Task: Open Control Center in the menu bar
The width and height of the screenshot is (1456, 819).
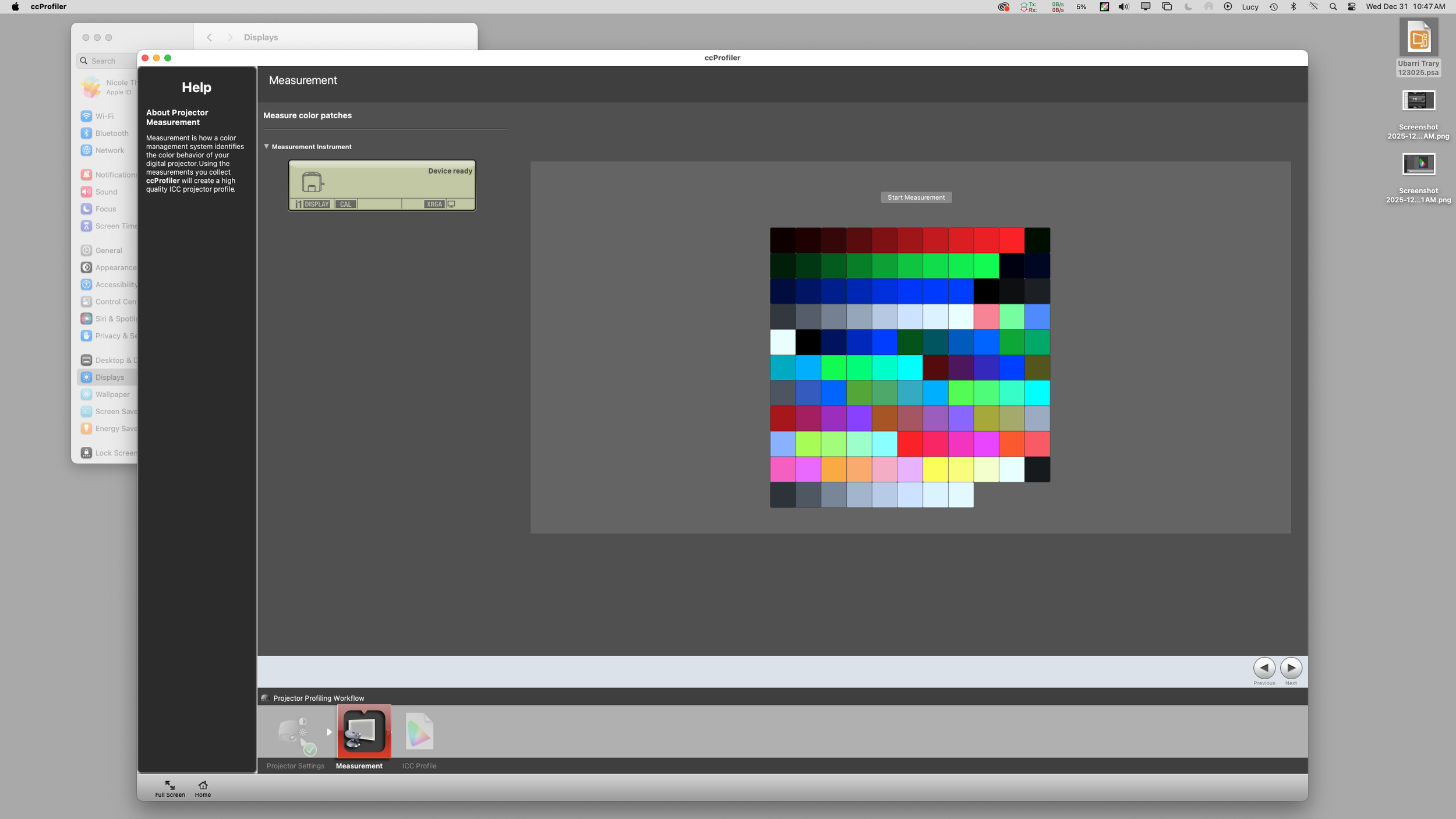Action: coord(1351,7)
